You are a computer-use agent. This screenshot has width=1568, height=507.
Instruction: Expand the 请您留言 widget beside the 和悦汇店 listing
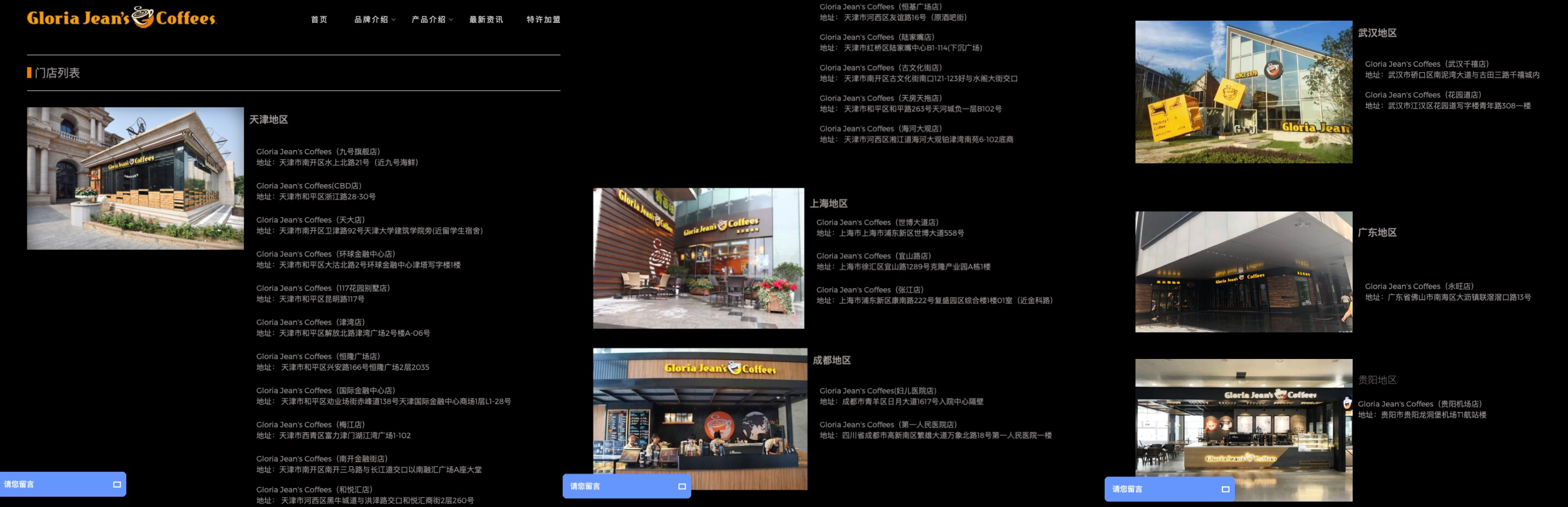pos(117,485)
